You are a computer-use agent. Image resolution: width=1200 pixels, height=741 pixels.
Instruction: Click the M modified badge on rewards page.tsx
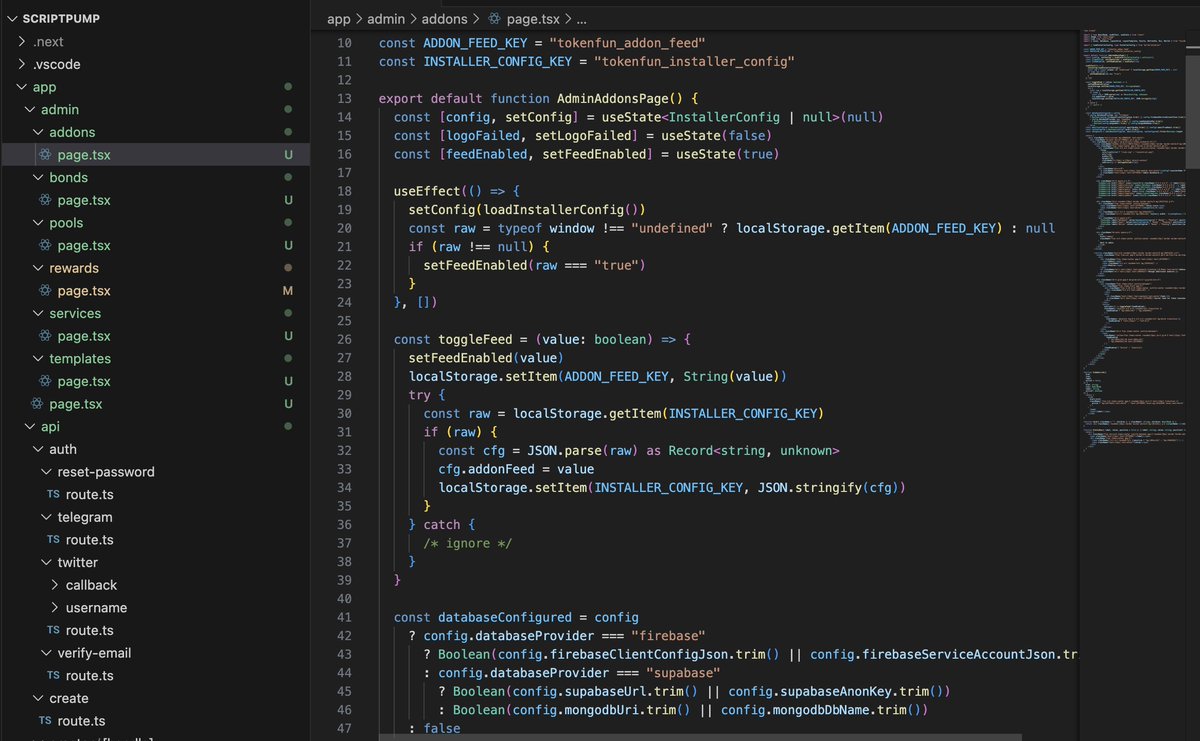[288, 290]
